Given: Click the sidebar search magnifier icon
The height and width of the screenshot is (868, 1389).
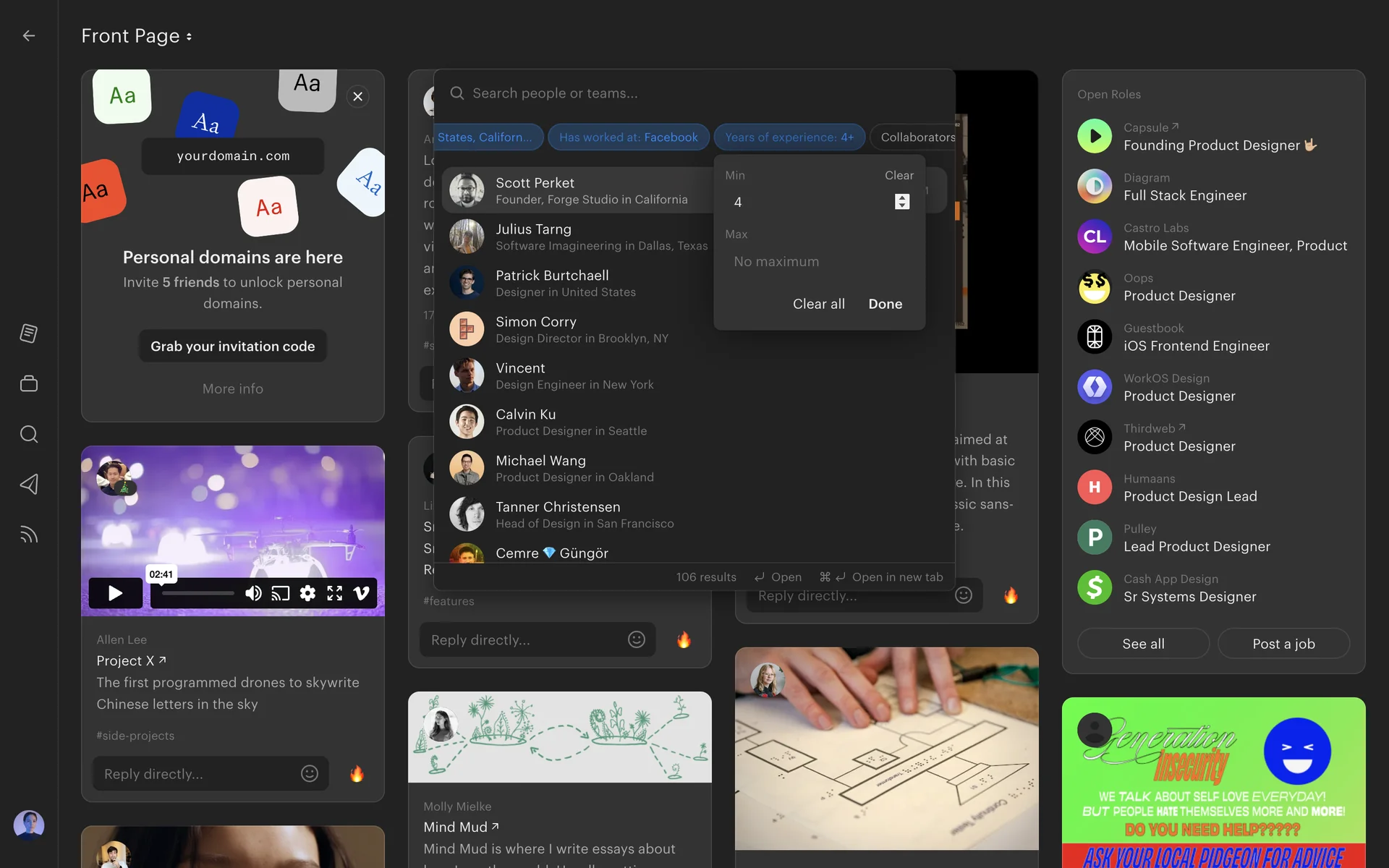Looking at the screenshot, I should (29, 434).
